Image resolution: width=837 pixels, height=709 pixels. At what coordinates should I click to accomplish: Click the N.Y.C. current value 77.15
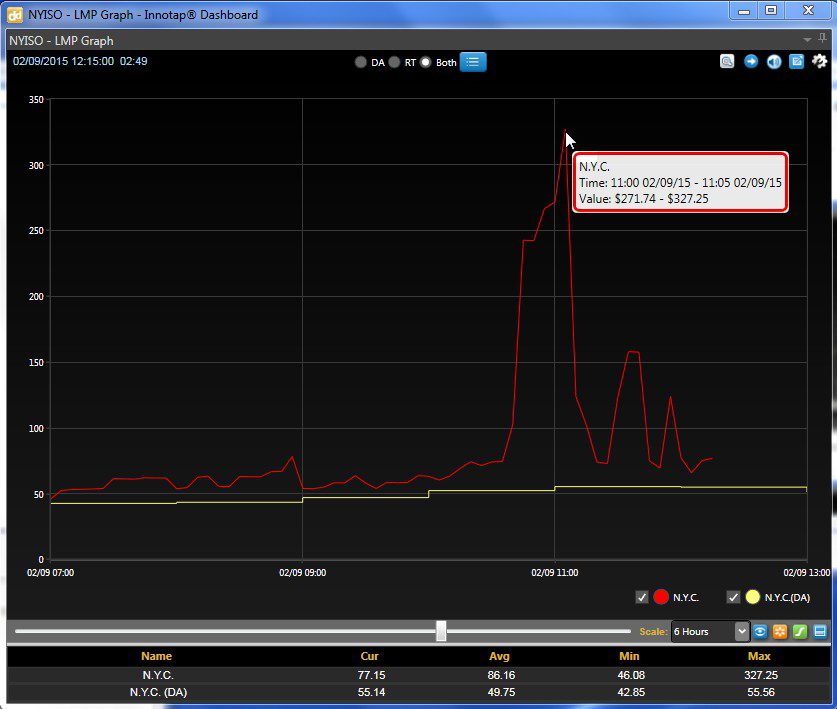(x=372, y=675)
